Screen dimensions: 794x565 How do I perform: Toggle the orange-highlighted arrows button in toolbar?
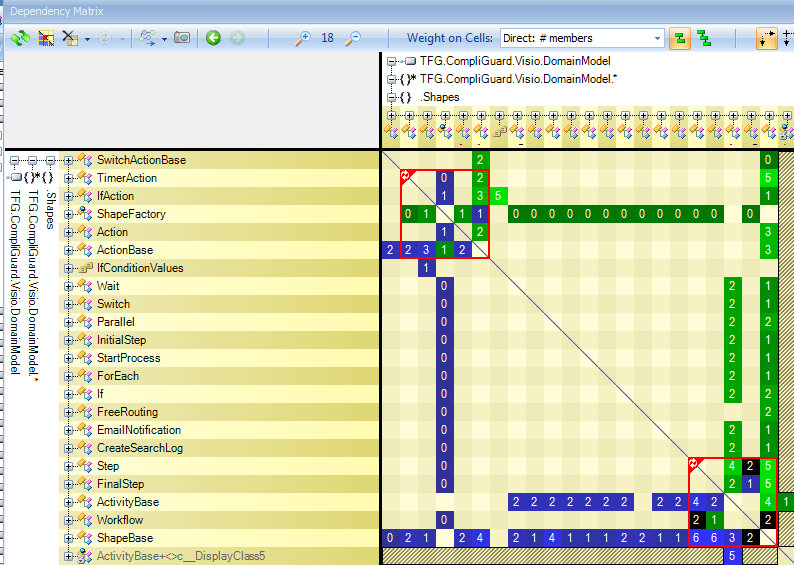click(x=766, y=38)
